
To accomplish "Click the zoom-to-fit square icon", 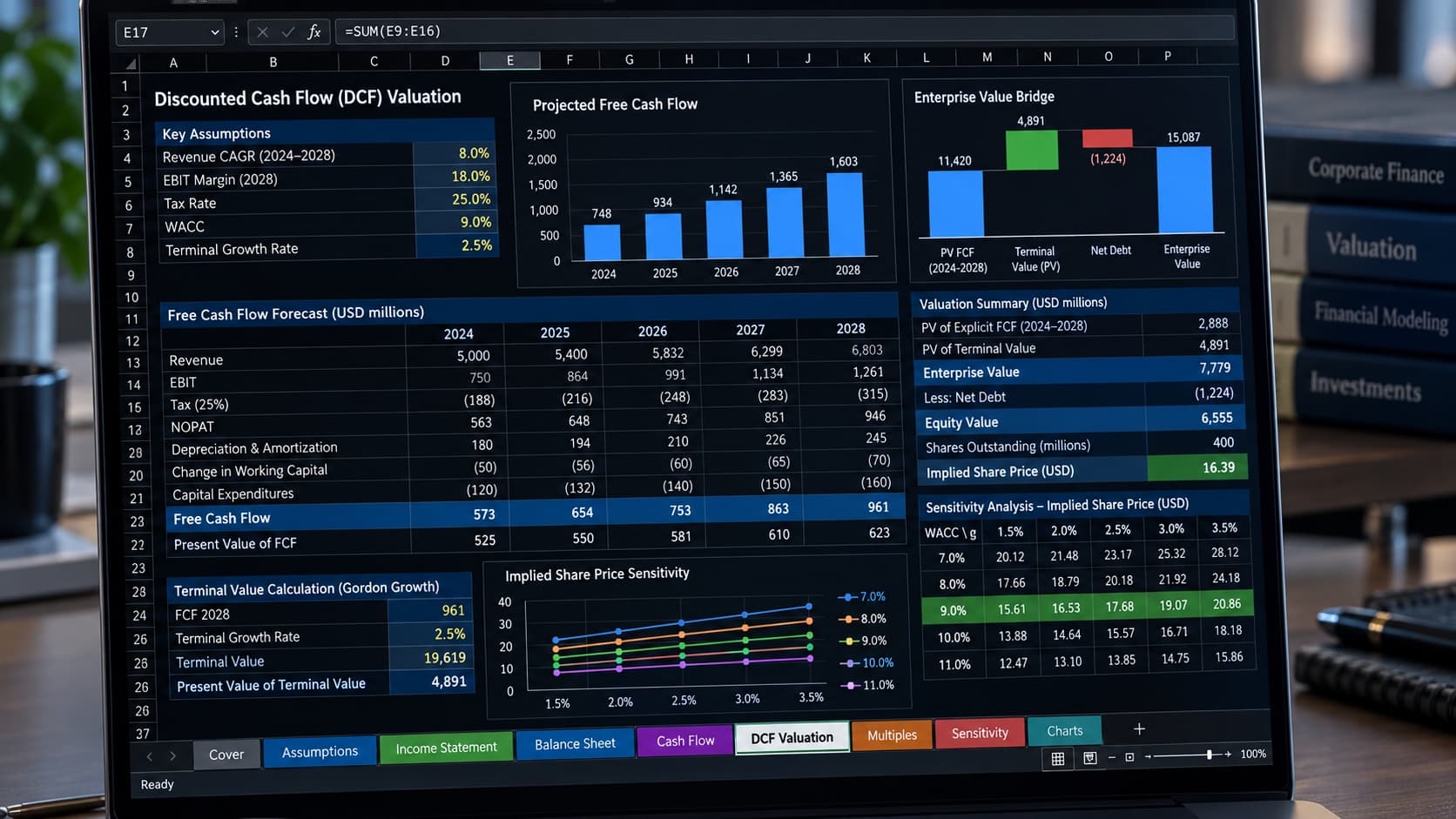I will [x=1129, y=757].
